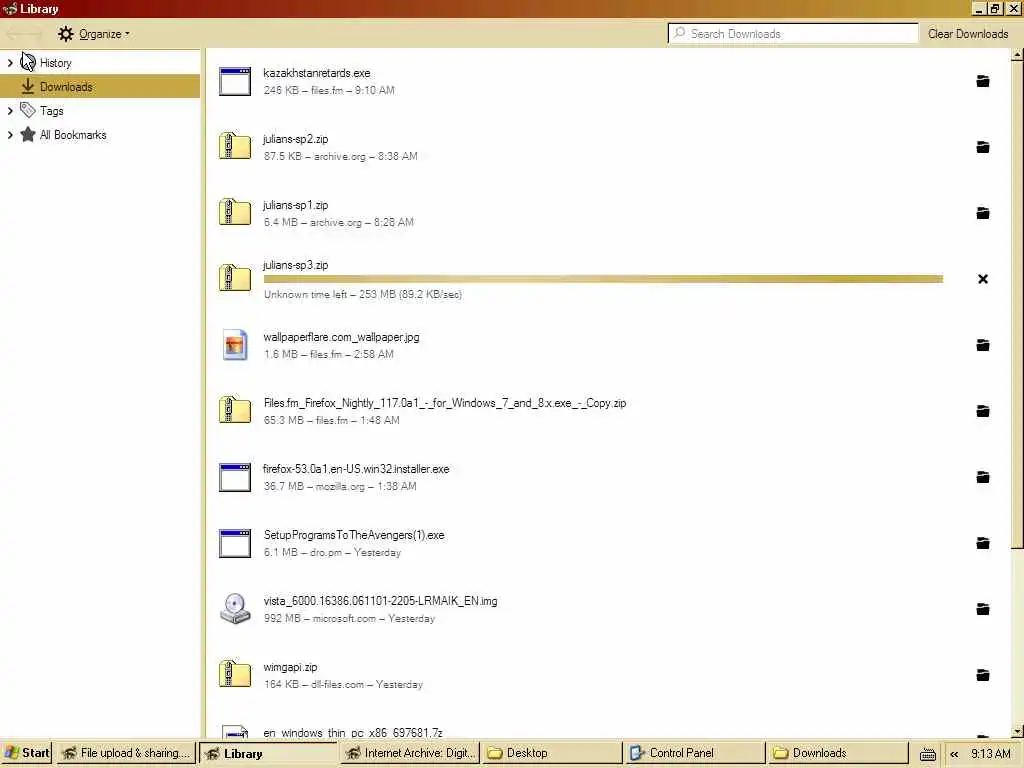Image resolution: width=1024 pixels, height=768 pixels.
Task: Click the julians-sp3.zip archive icon
Action: pyautogui.click(x=234, y=278)
